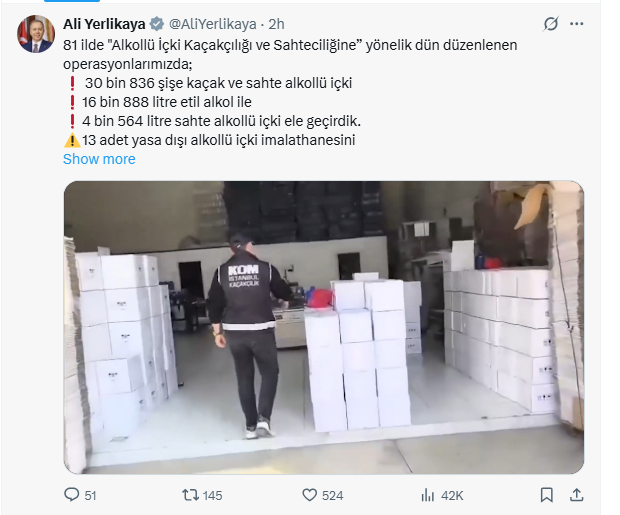Bookmark this post
620x515 pixels.
tap(546, 495)
